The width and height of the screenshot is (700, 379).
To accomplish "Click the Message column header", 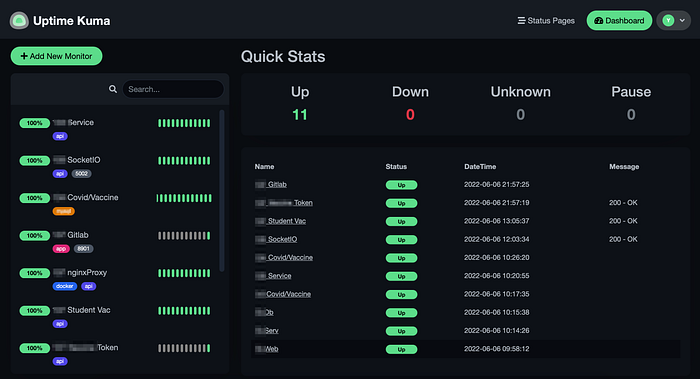I will click(624, 167).
